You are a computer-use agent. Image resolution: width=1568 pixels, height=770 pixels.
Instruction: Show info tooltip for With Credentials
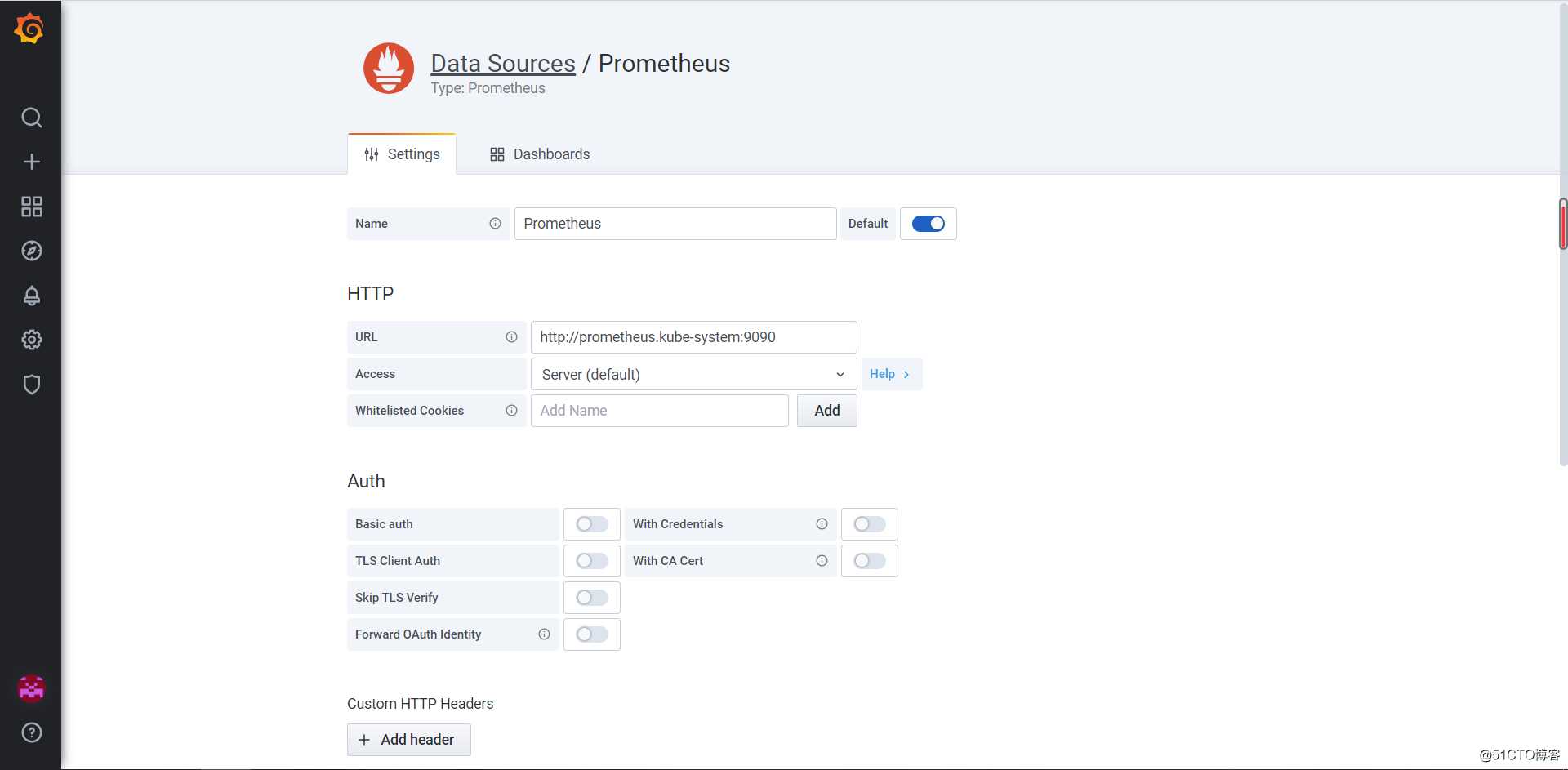click(822, 524)
